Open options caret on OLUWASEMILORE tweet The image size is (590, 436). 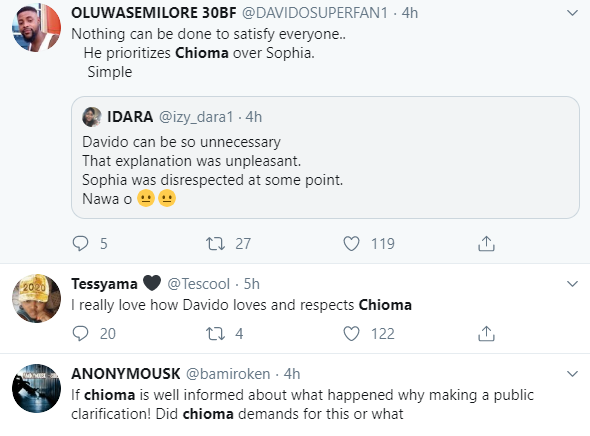pyautogui.click(x=572, y=13)
